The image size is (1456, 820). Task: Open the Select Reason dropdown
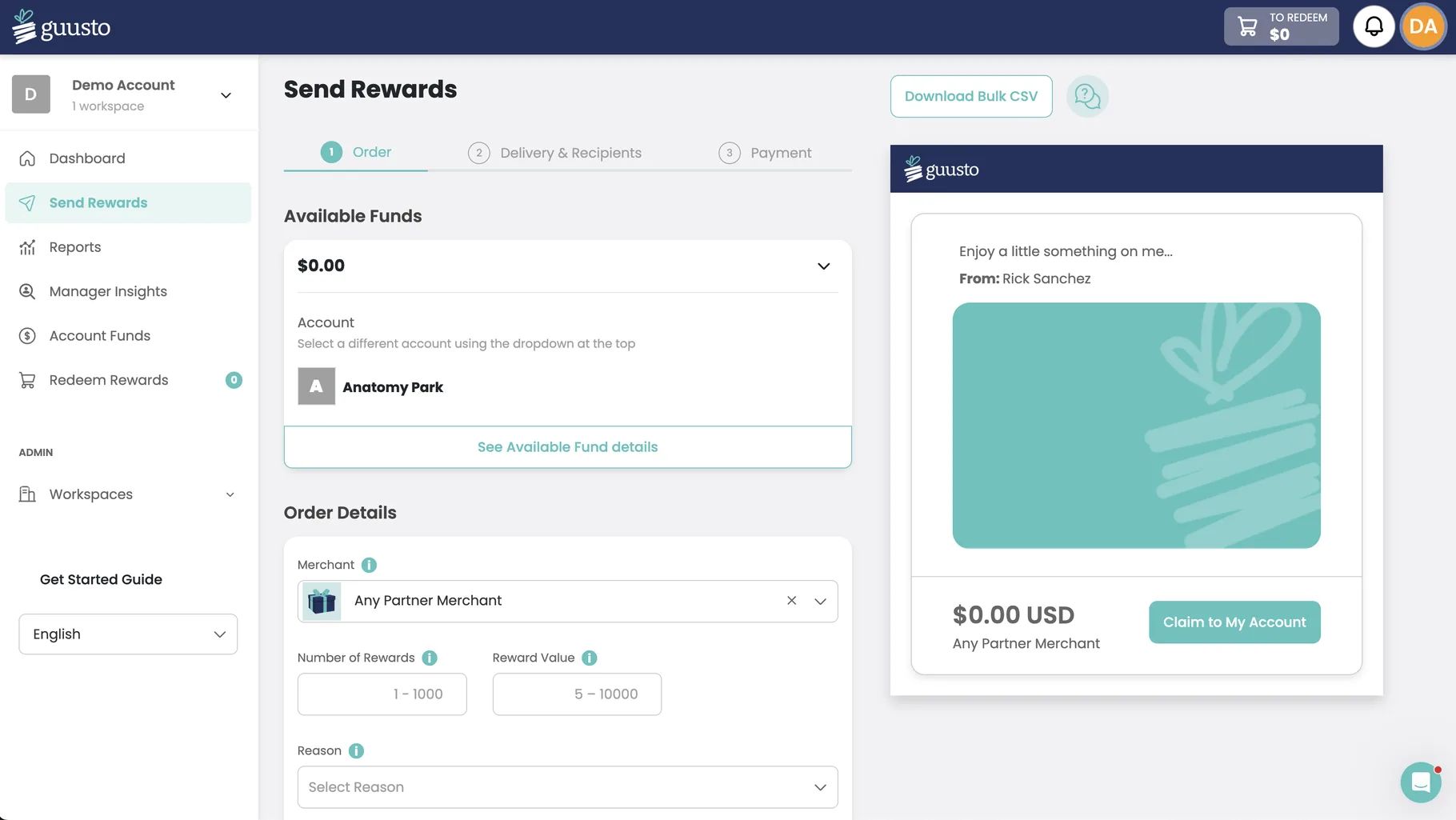point(567,787)
